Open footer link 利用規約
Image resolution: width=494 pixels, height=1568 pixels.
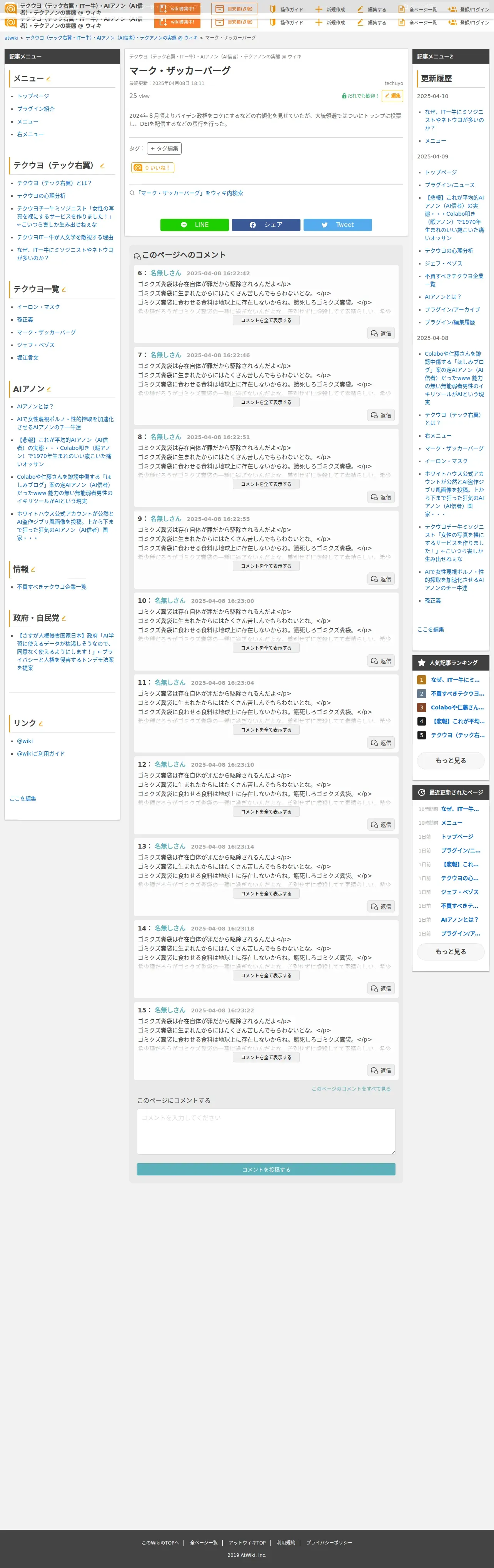click(x=286, y=1543)
